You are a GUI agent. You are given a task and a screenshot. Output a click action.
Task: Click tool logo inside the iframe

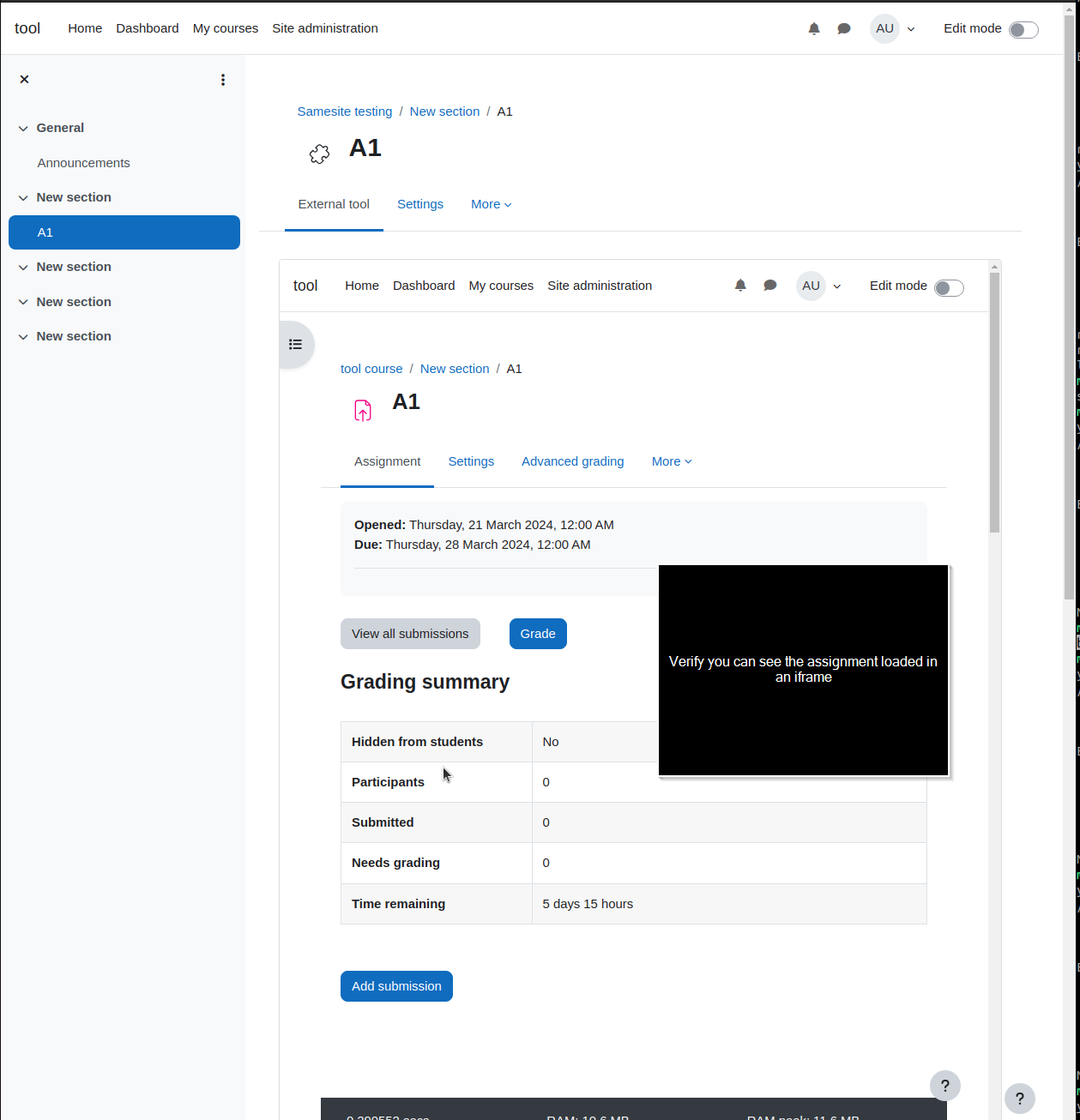305,286
